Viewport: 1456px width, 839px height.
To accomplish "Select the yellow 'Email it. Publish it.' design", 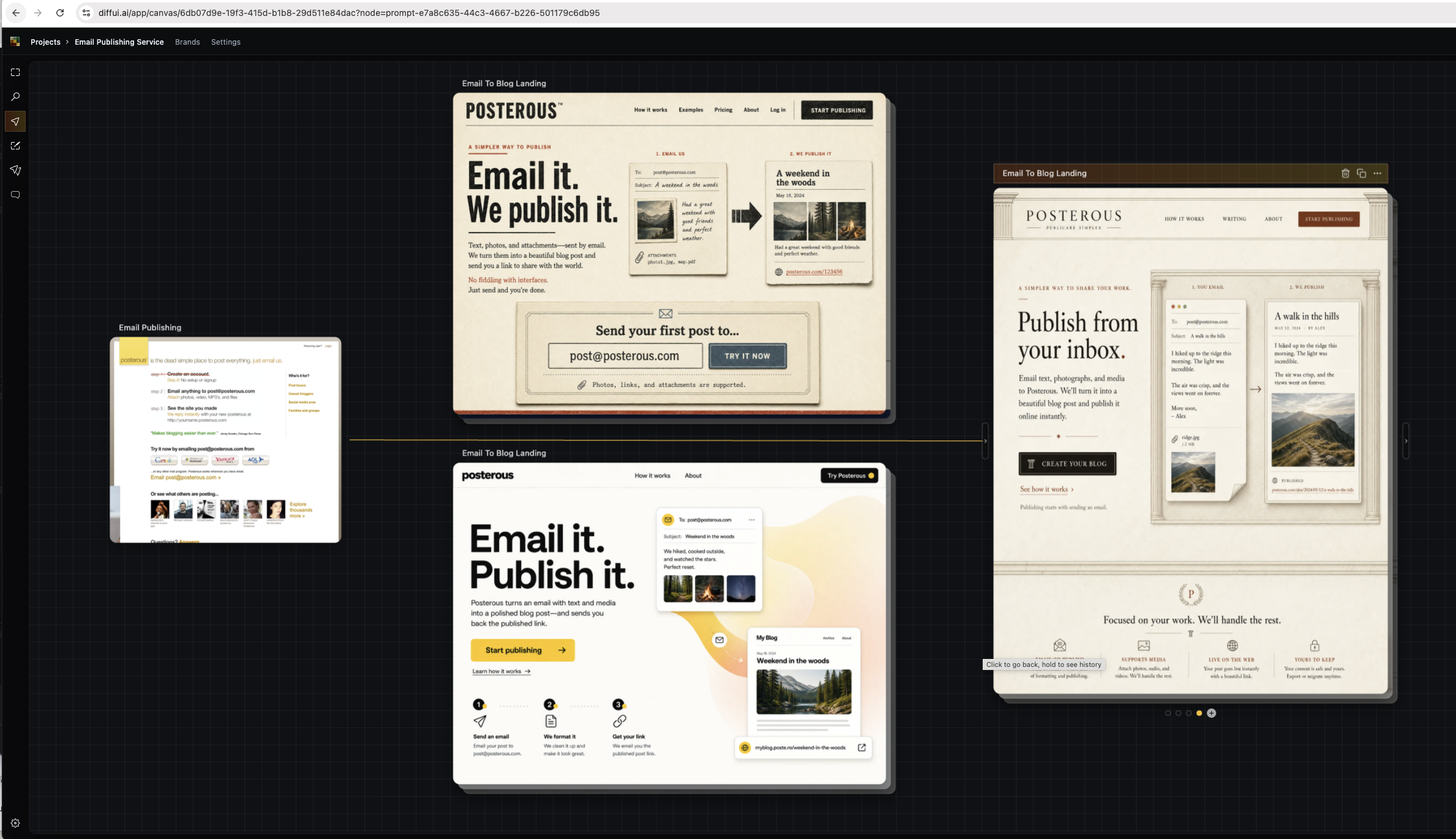I will 669,623.
